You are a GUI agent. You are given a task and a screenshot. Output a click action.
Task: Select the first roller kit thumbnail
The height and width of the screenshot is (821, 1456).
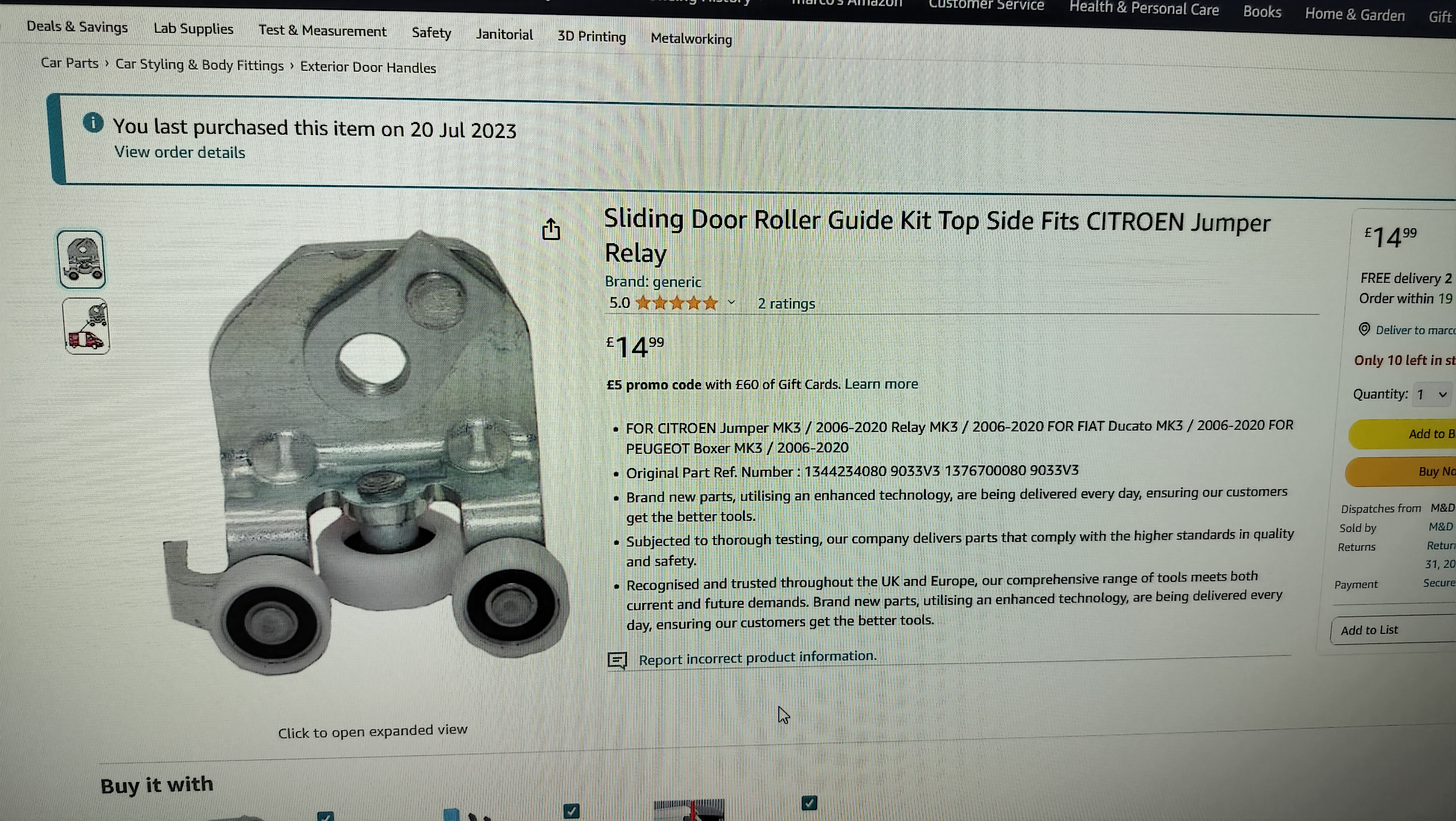pos(82,259)
